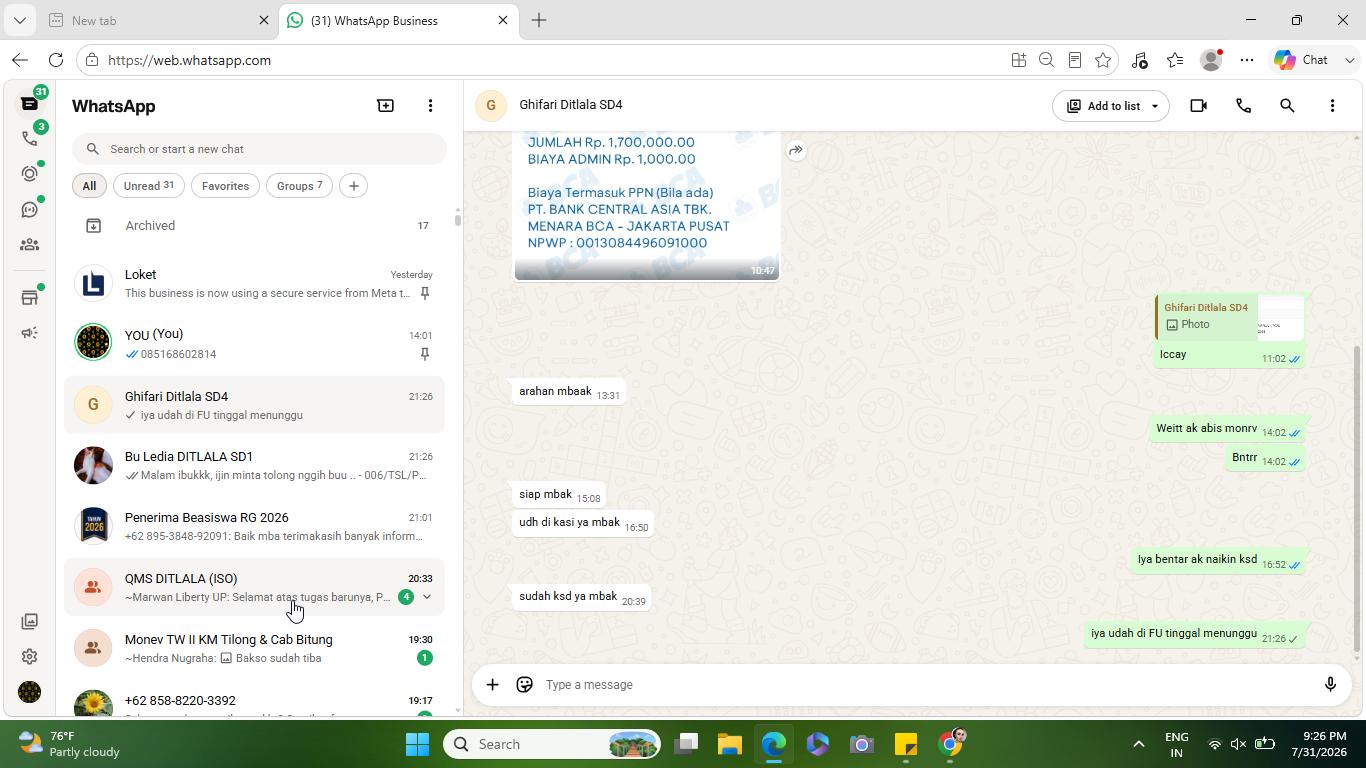Expand the Add to list dropdown arrow
This screenshot has width=1366, height=768.
pyautogui.click(x=1154, y=106)
